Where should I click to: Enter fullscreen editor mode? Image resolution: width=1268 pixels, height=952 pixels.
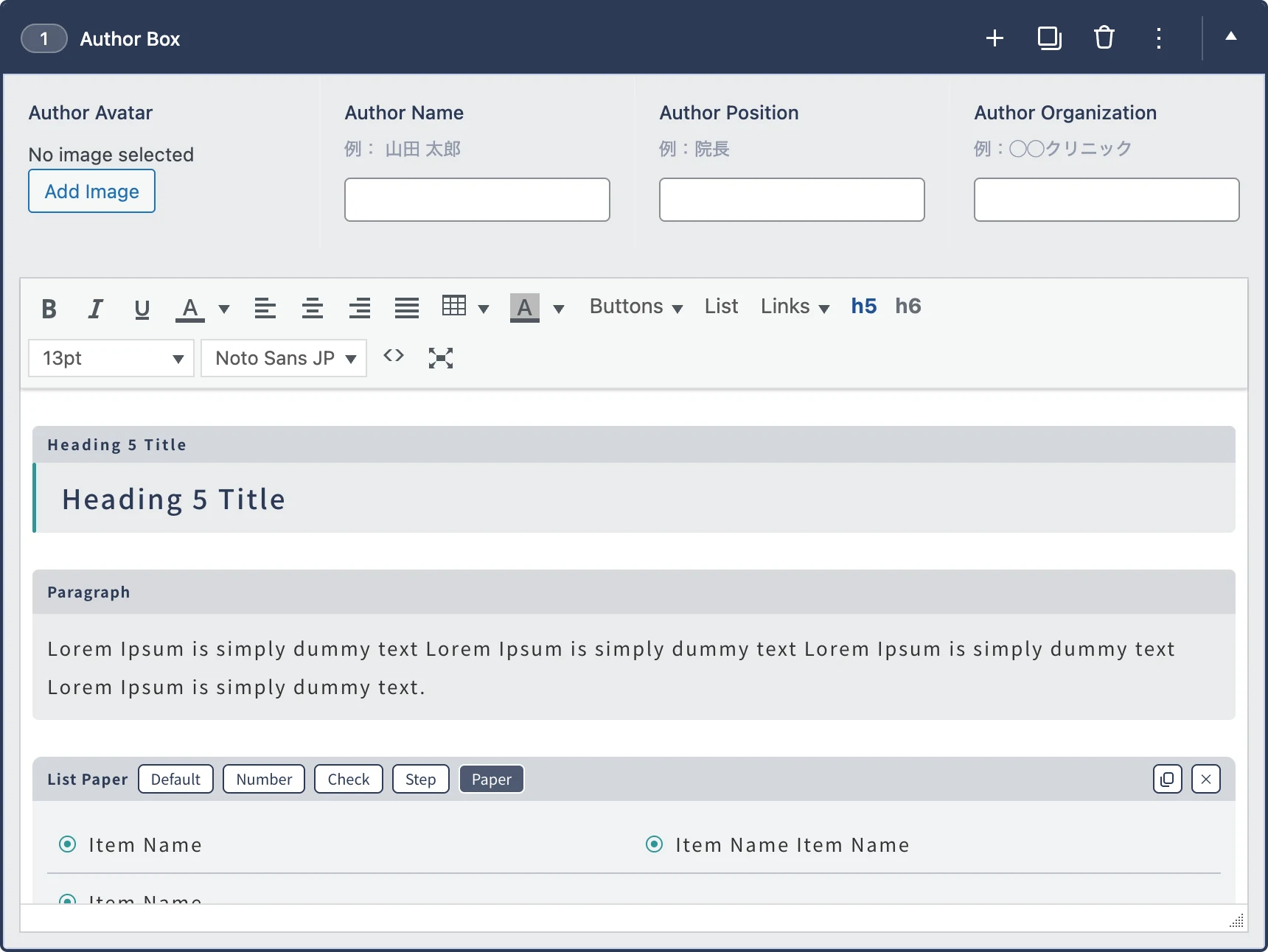coord(441,358)
